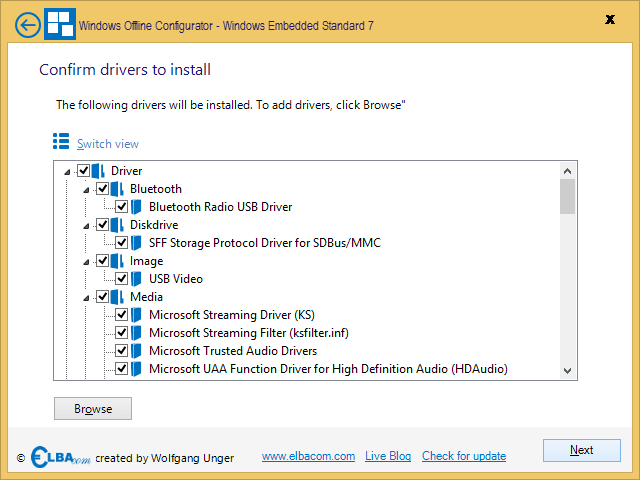Select the Image label in tree
Screen dimensions: 640x480
(x=147, y=261)
